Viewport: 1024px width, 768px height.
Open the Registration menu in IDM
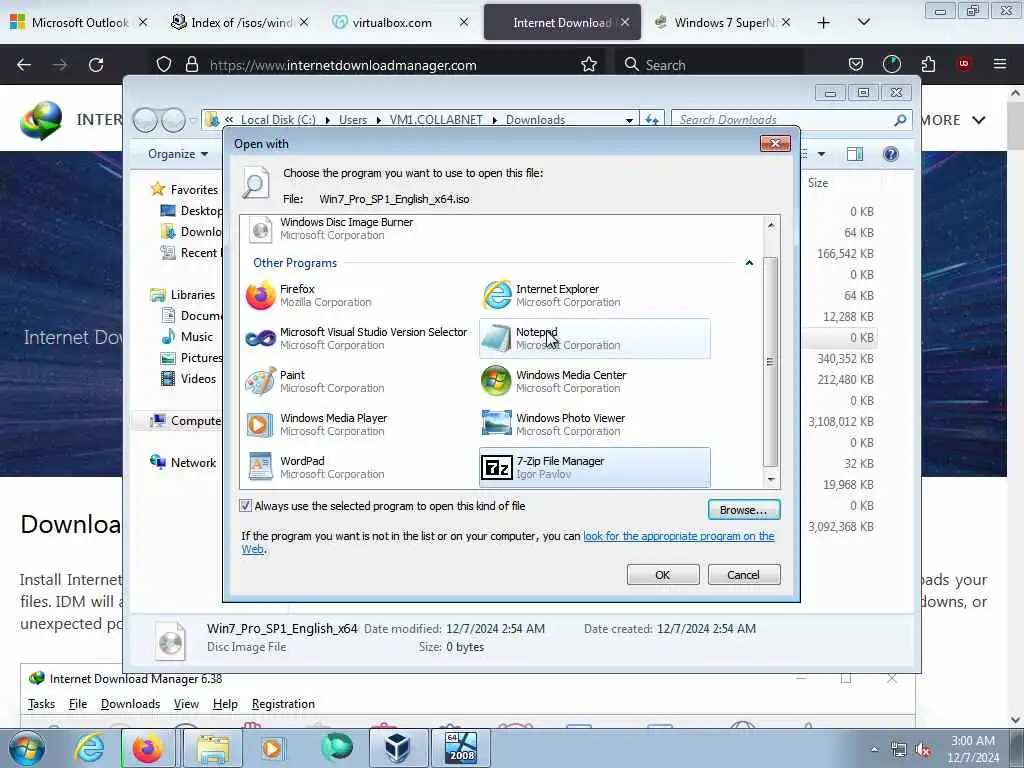(283, 704)
